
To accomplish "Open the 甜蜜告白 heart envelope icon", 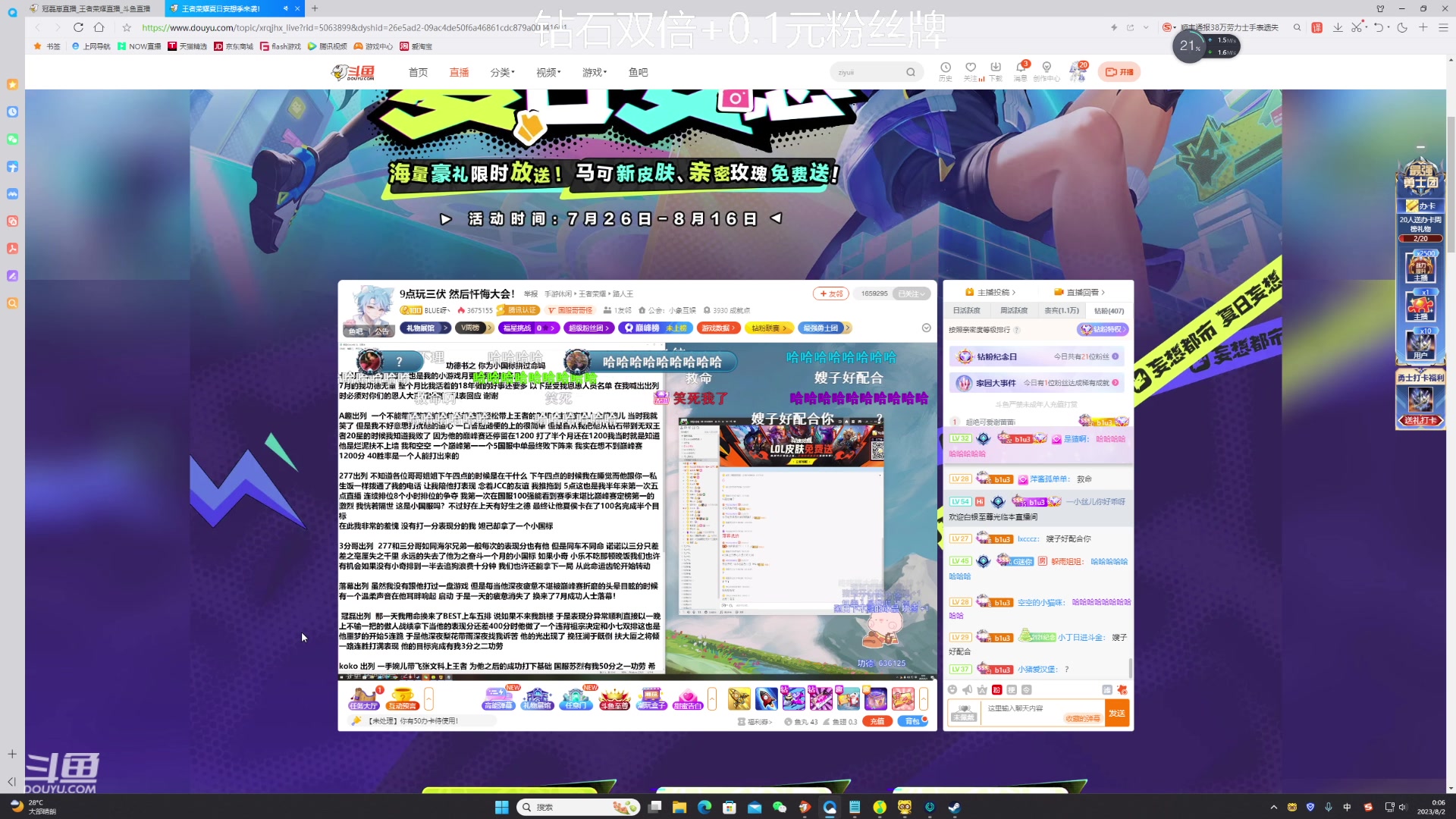I will coord(688,698).
